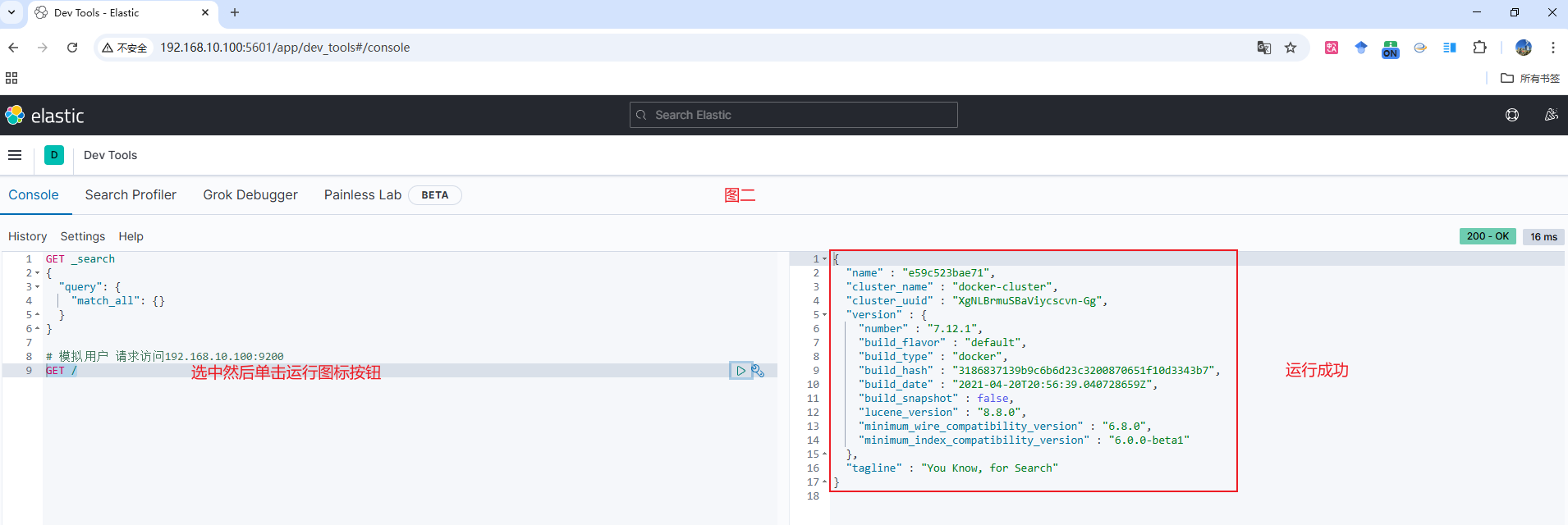Open the wrench request options icon
Viewport: 1568px width, 525px height.
(x=758, y=371)
